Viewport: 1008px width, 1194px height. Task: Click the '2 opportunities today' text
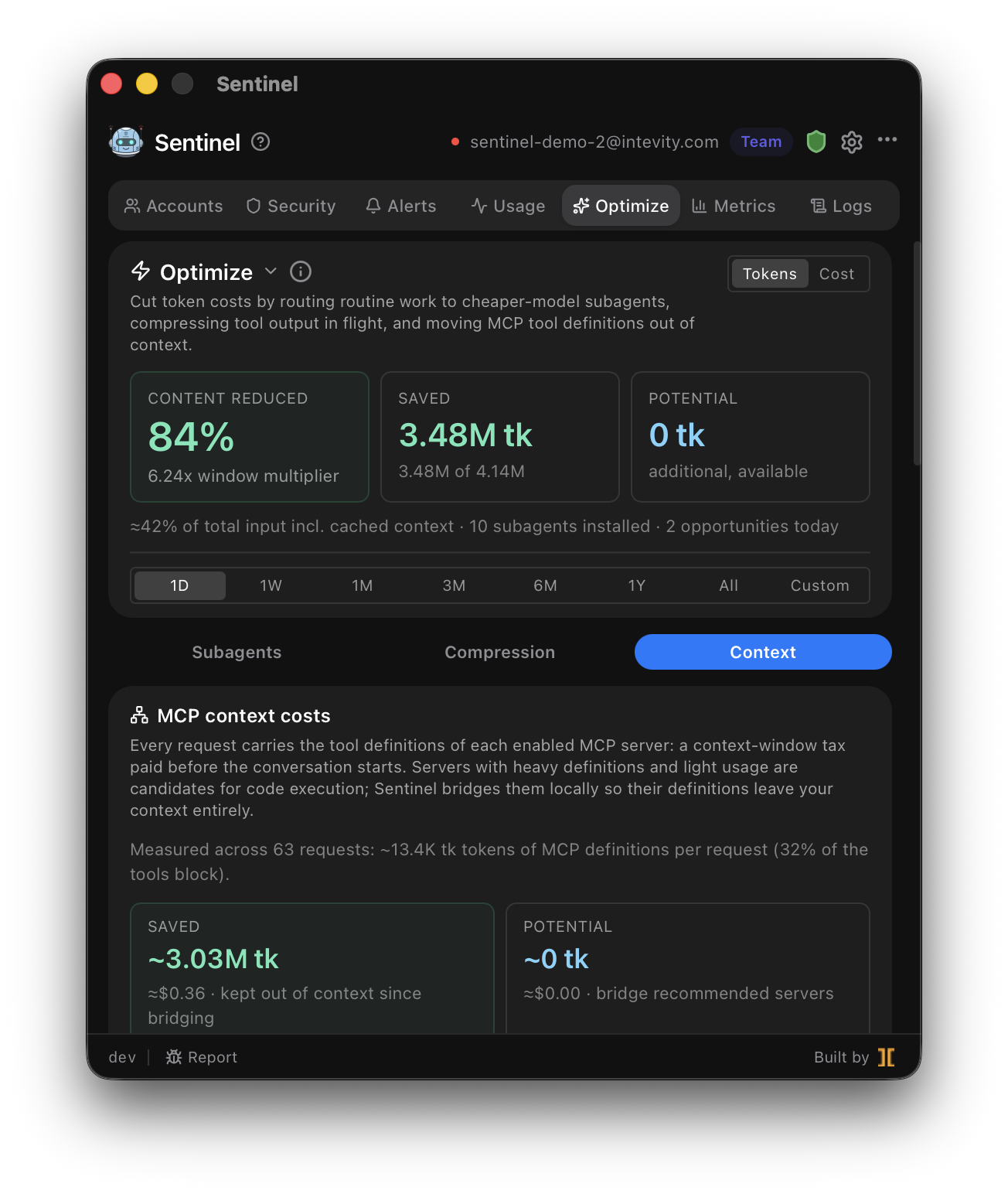click(752, 526)
